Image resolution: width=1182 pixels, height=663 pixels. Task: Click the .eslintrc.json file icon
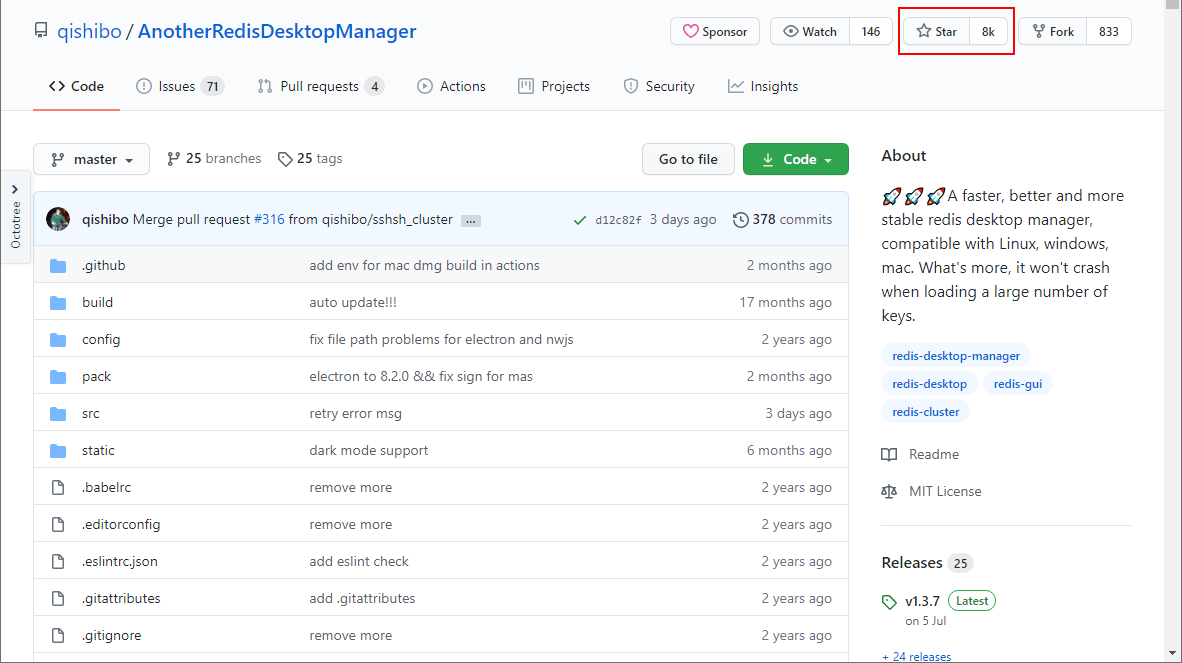pos(58,561)
